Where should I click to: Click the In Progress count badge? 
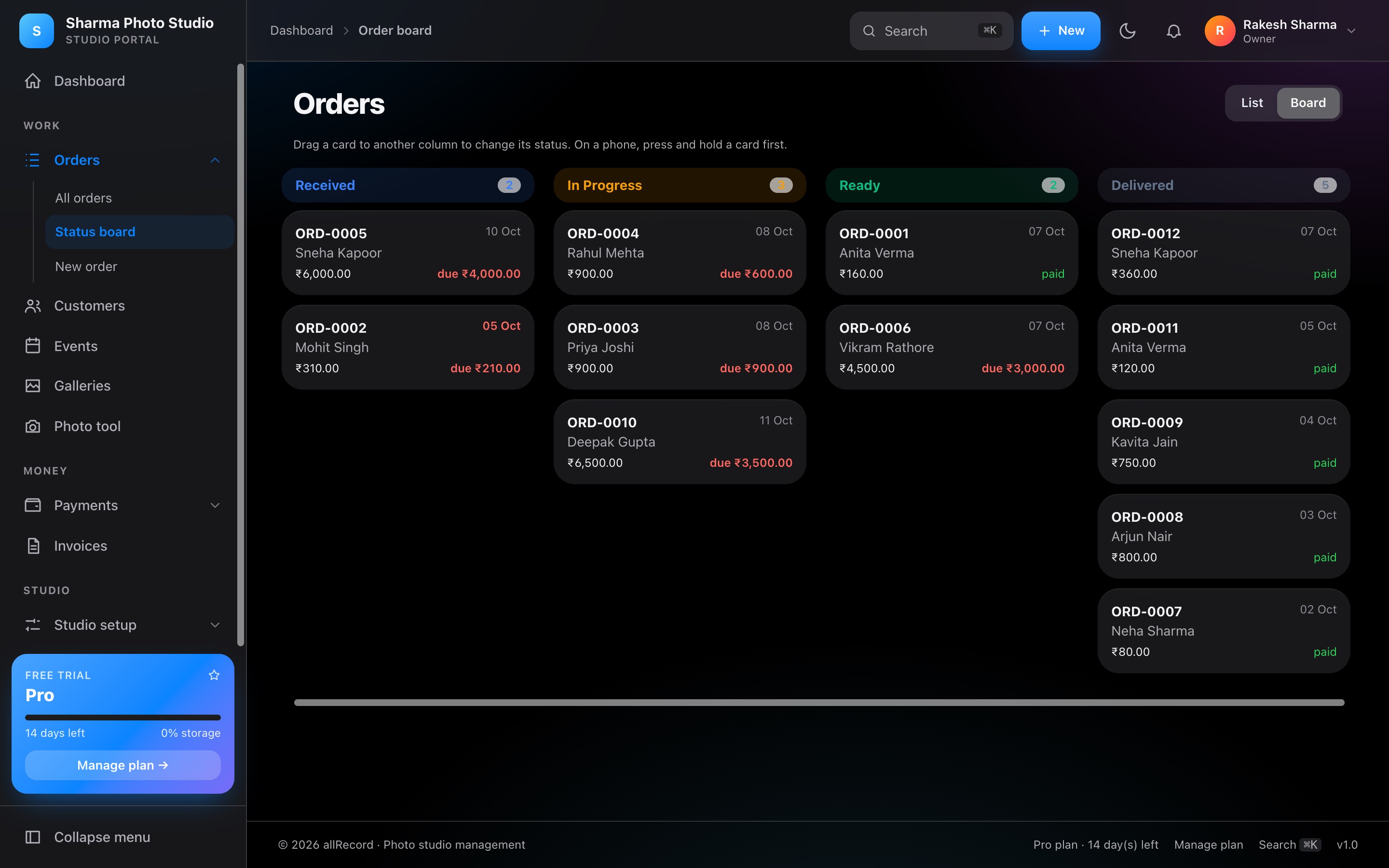tap(781, 185)
